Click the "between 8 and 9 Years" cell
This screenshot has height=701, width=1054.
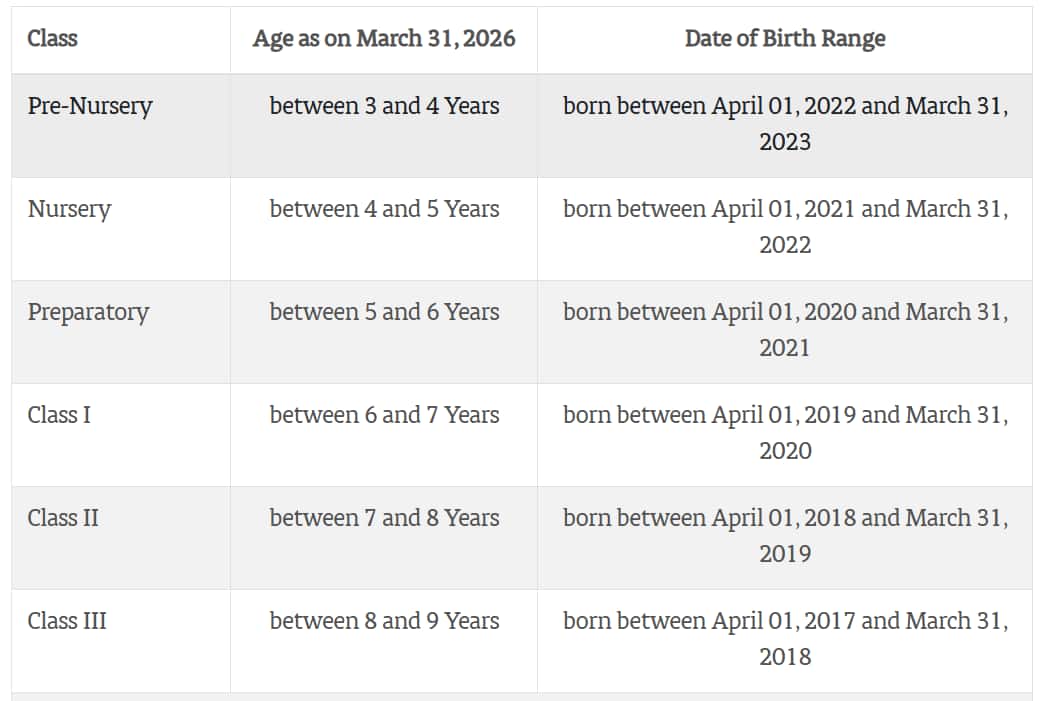384,621
